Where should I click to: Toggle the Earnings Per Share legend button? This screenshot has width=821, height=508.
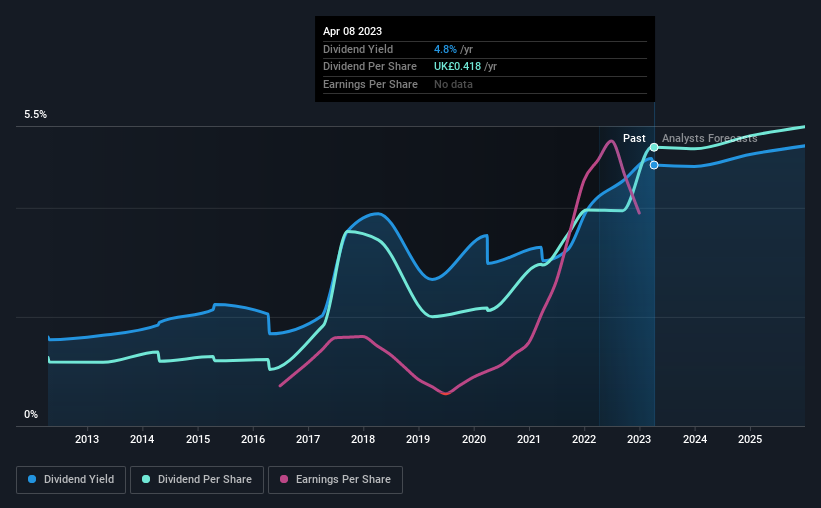[x=335, y=480]
